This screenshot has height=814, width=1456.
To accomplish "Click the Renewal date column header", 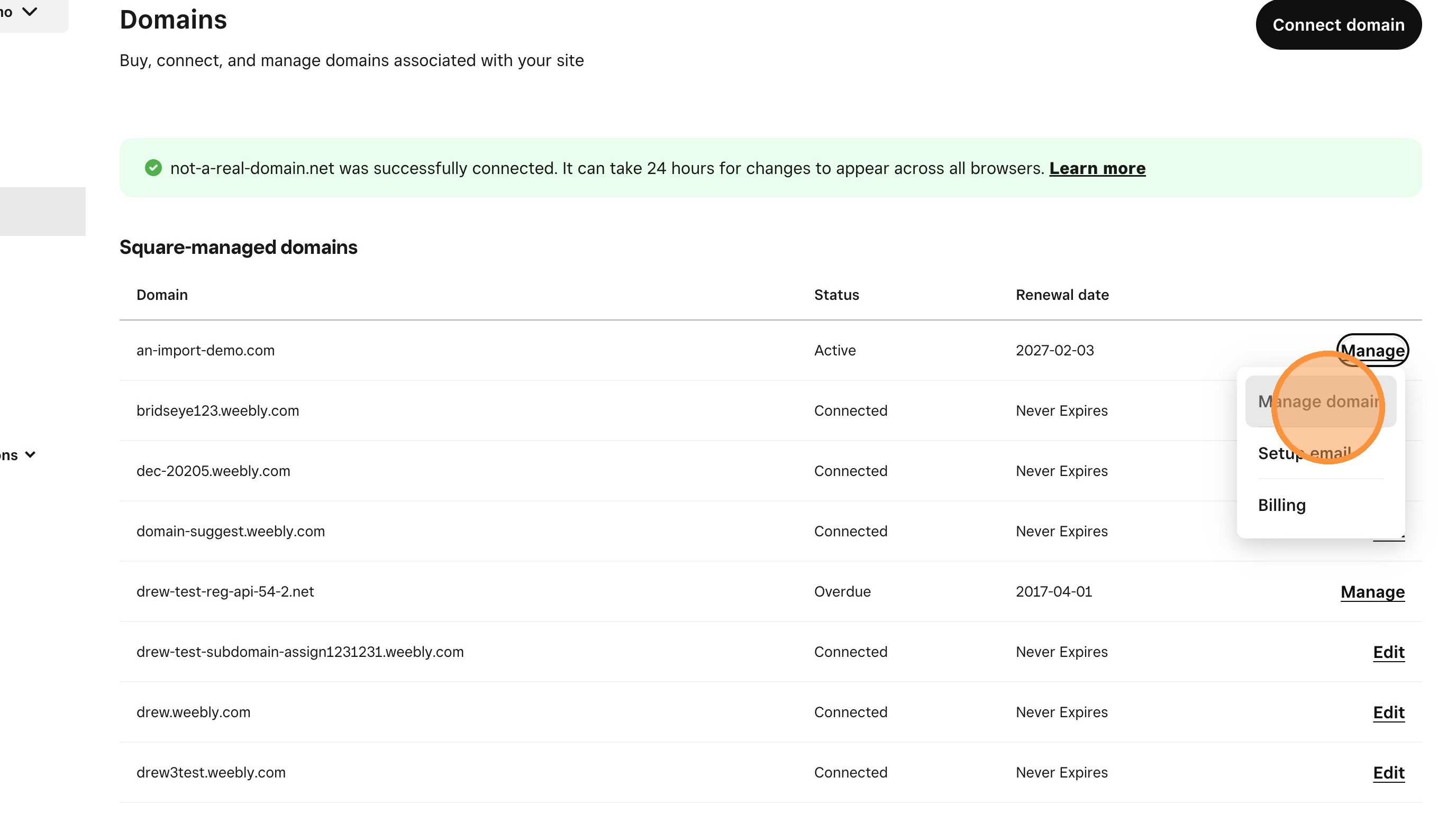I will click(x=1061, y=295).
